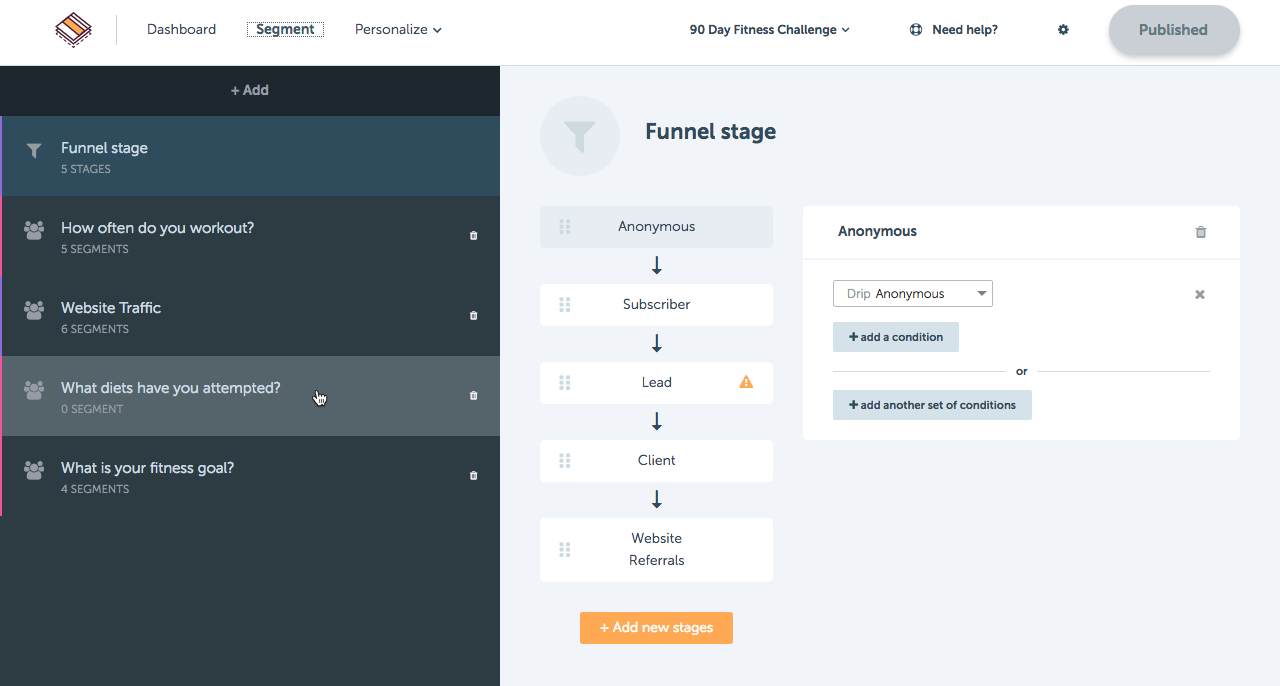Delete the Website Traffic segment group
The width and height of the screenshot is (1280, 686).
474,316
